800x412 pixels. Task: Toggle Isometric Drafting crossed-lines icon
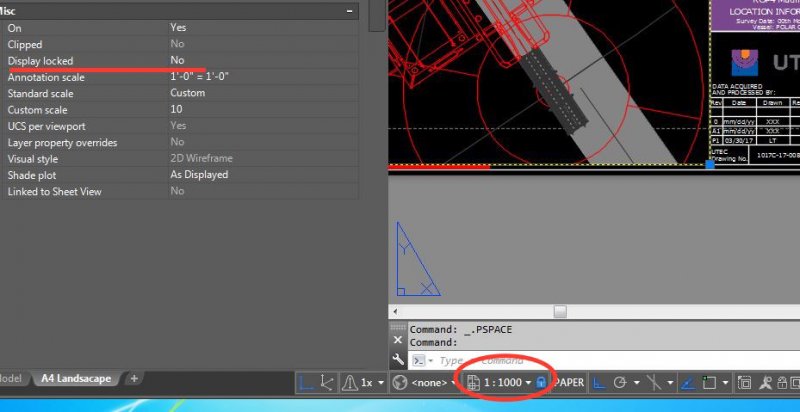(x=653, y=382)
